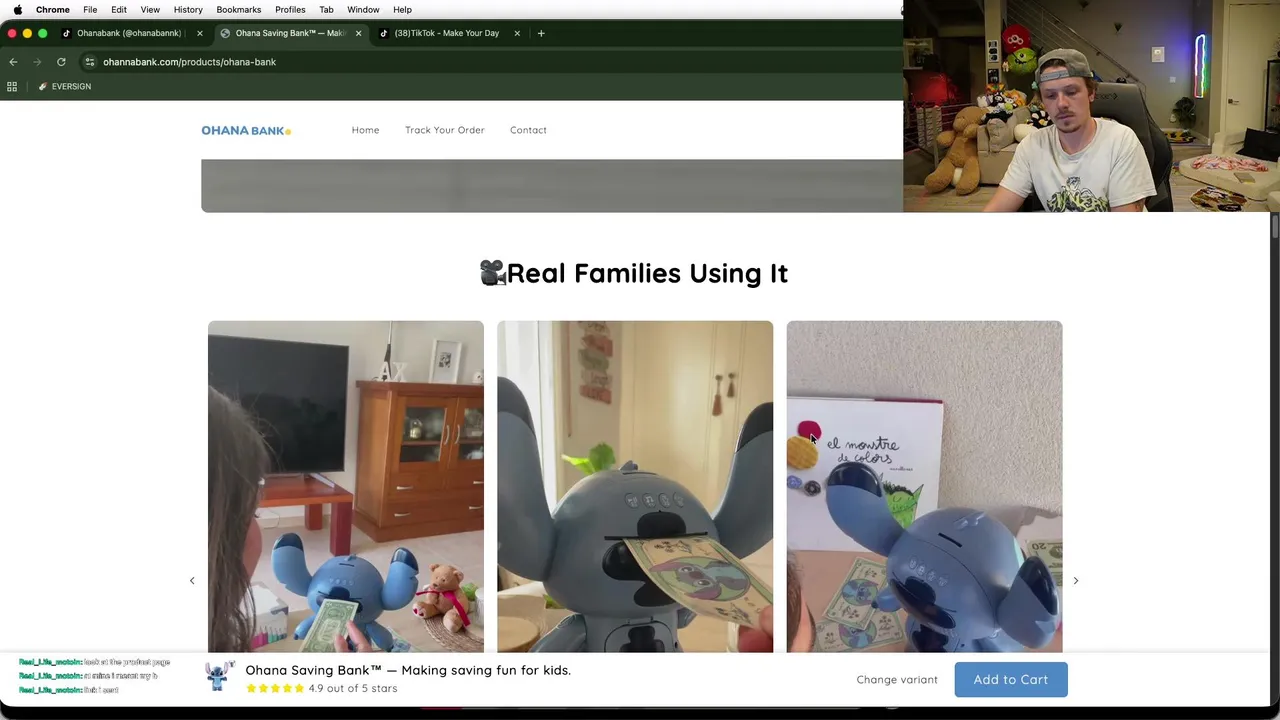Open the Profiles menu
Image resolution: width=1280 pixels, height=720 pixels.
coord(290,10)
